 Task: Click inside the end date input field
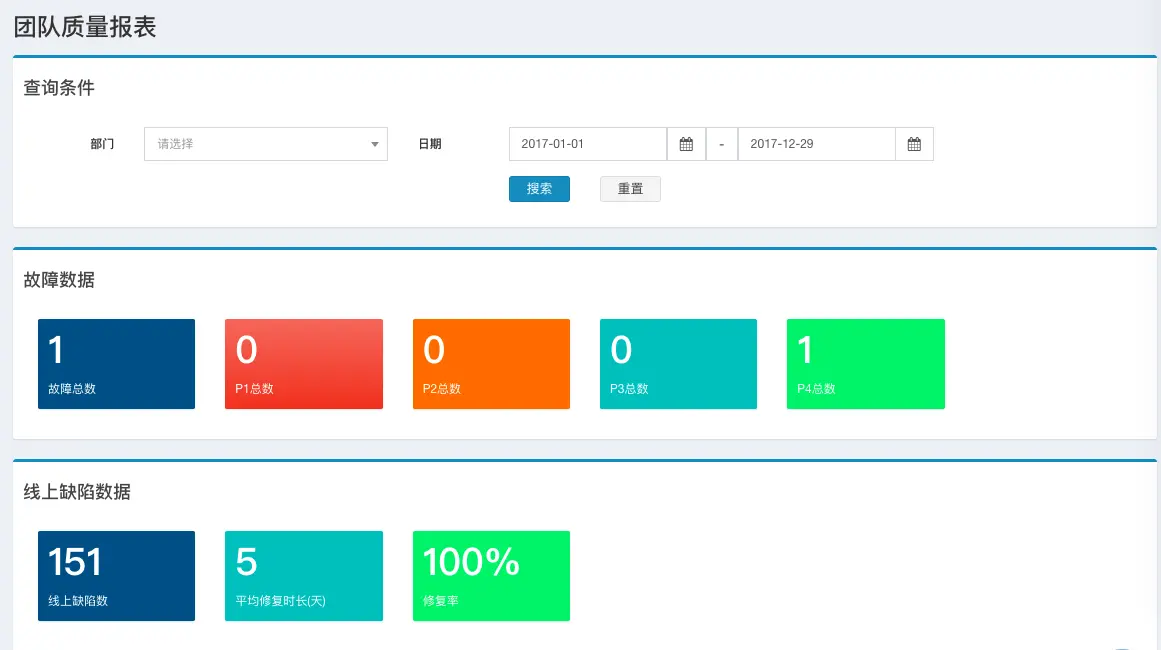pos(815,143)
